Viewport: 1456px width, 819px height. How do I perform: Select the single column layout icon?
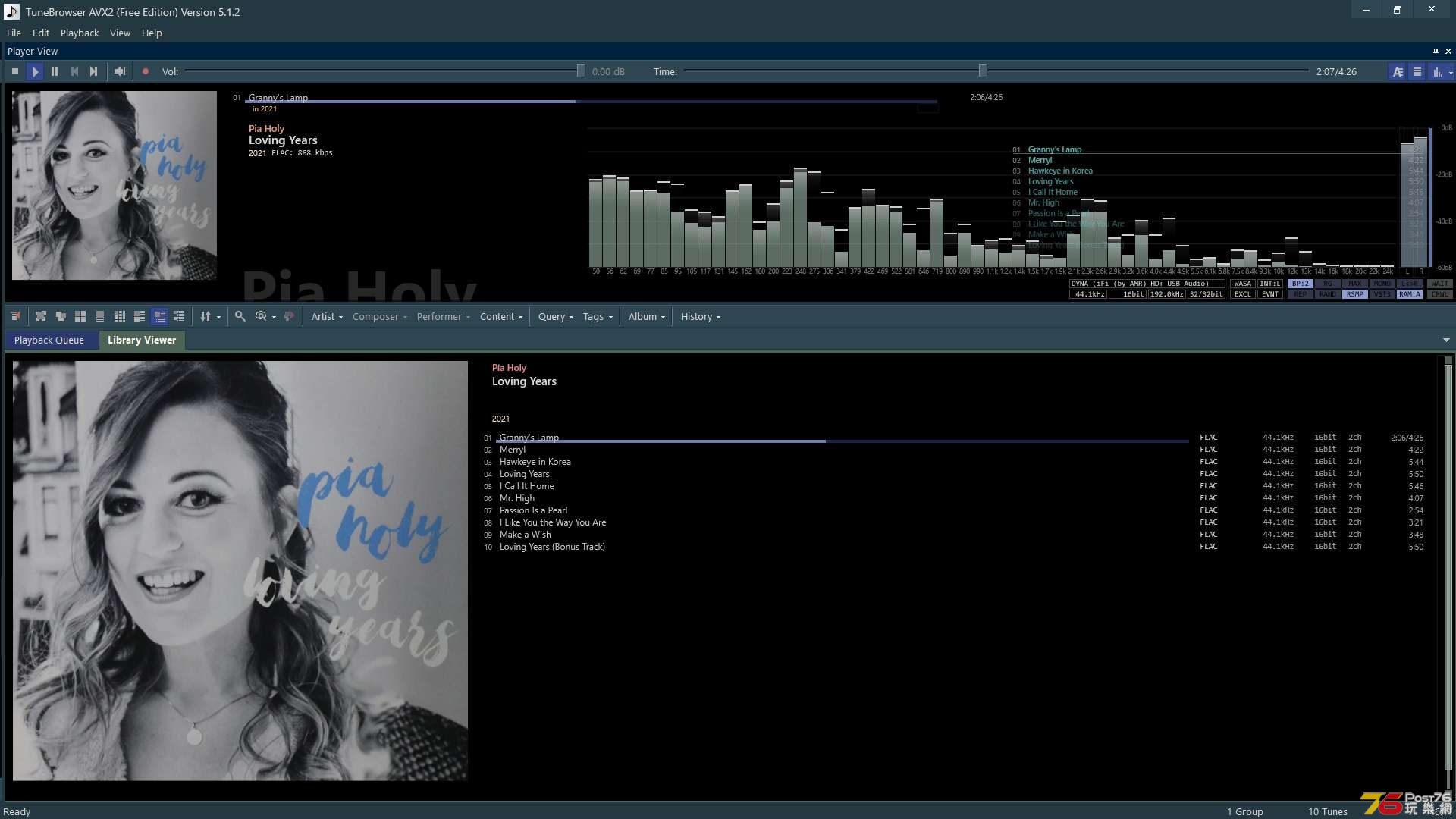(100, 316)
